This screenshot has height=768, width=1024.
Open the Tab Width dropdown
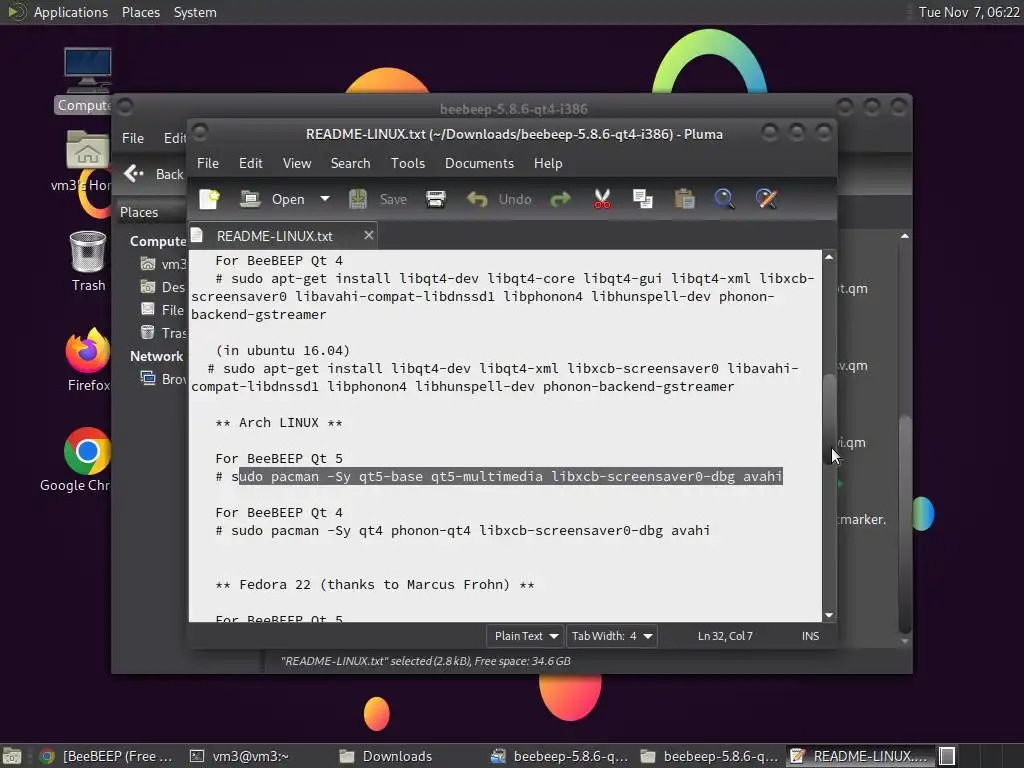pos(611,636)
